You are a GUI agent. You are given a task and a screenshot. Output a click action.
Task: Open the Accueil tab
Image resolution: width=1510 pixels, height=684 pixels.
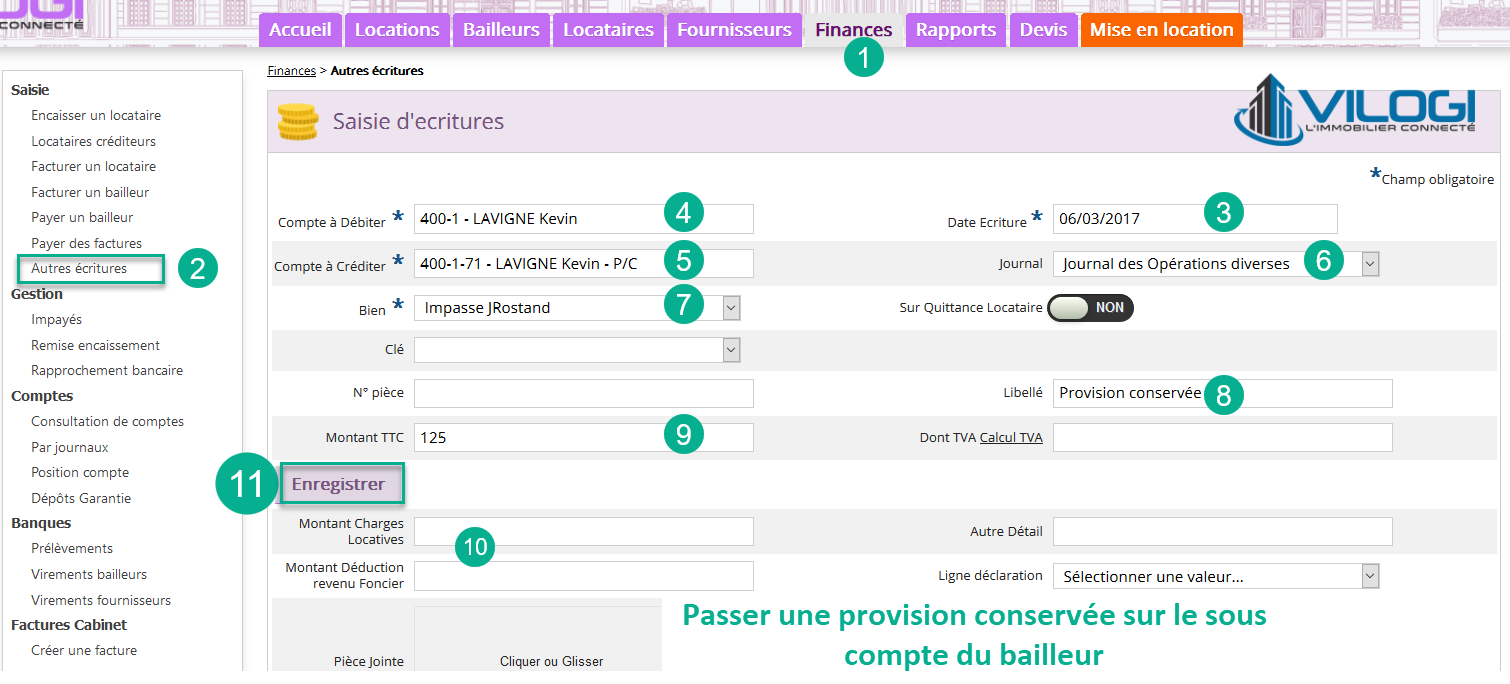pyautogui.click(x=300, y=30)
